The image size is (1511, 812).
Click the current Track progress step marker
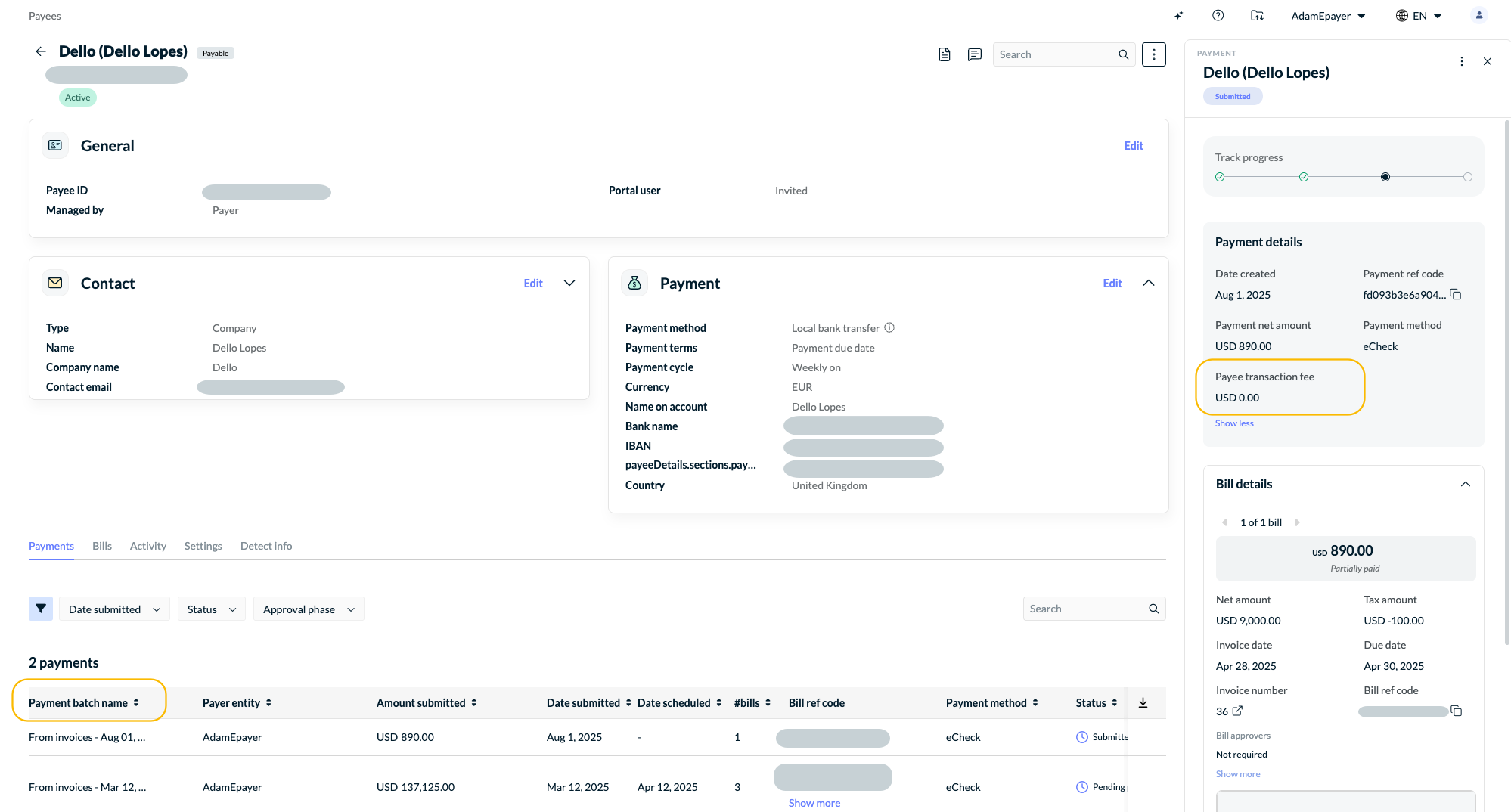[x=1385, y=177]
